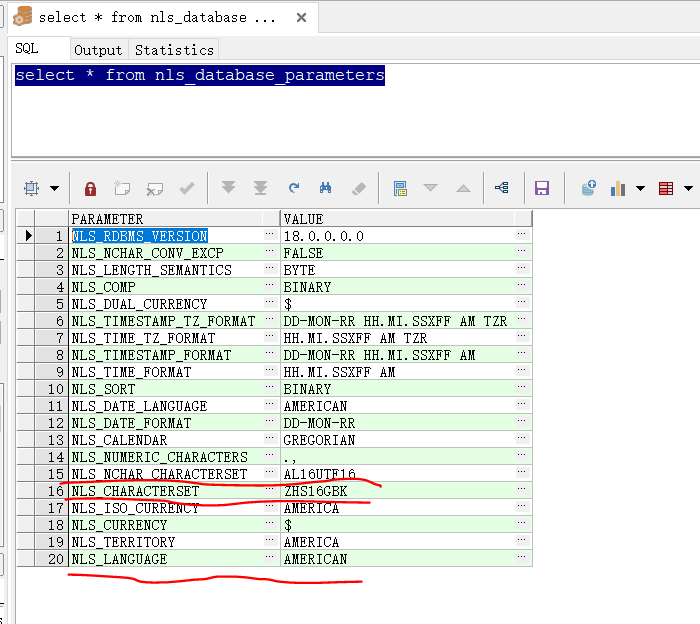Image resolution: width=700 pixels, height=624 pixels.
Task: Click the previous record up triangle
Action: pos(463,188)
